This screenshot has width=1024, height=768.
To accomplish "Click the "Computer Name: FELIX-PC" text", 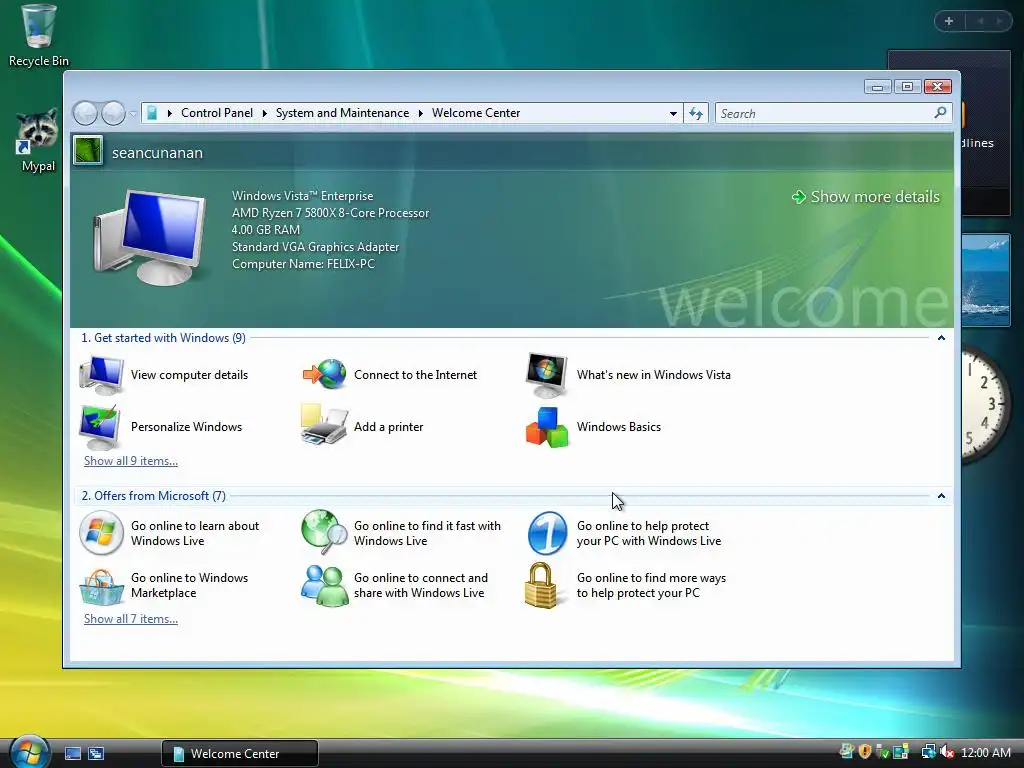I will coord(304,264).
